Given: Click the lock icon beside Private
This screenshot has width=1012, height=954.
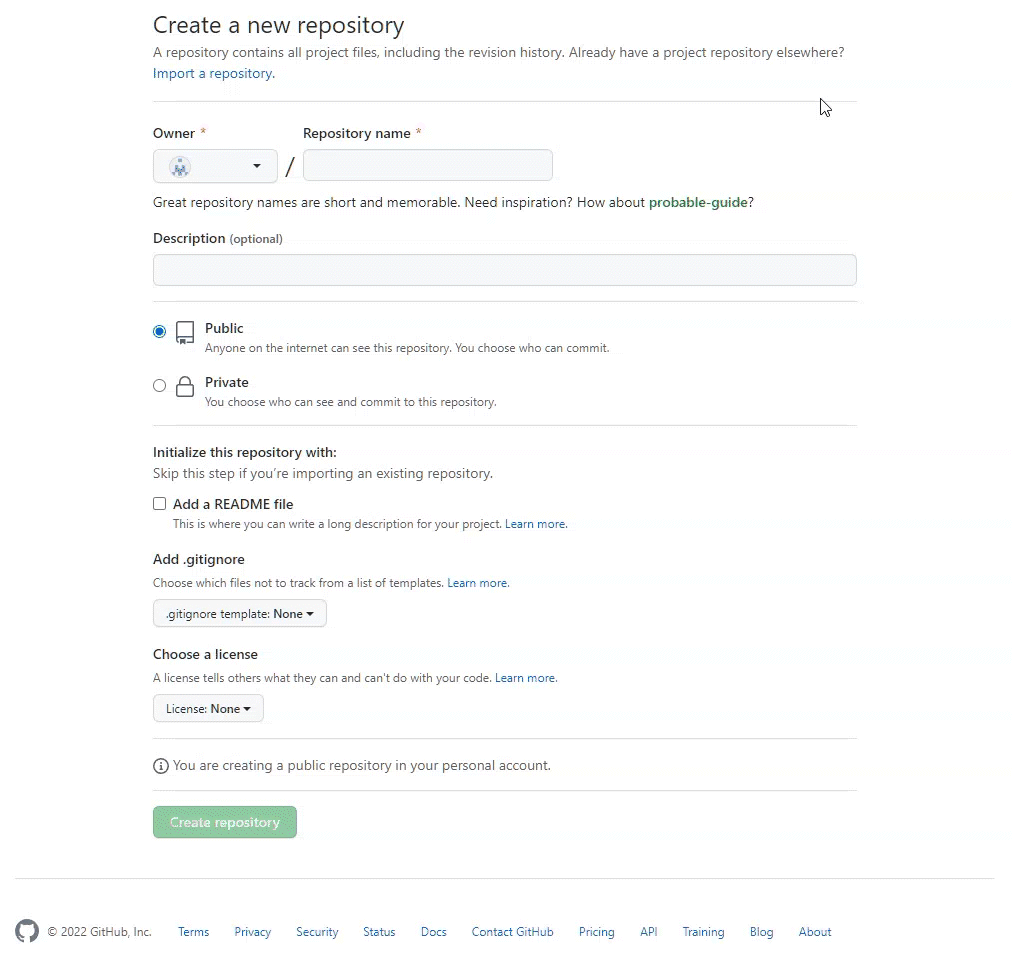Looking at the screenshot, I should click(184, 385).
